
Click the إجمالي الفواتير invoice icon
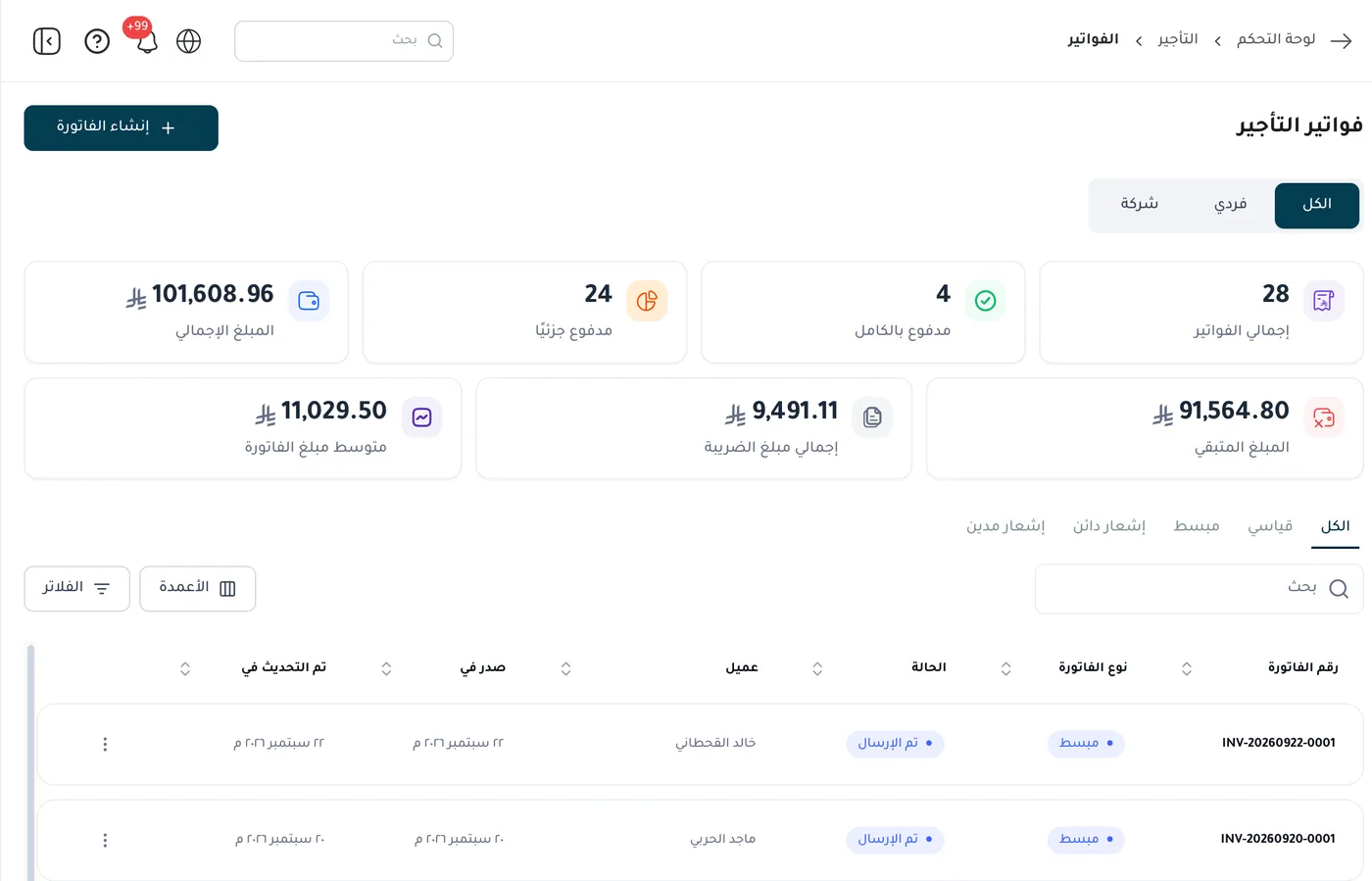click(1324, 301)
